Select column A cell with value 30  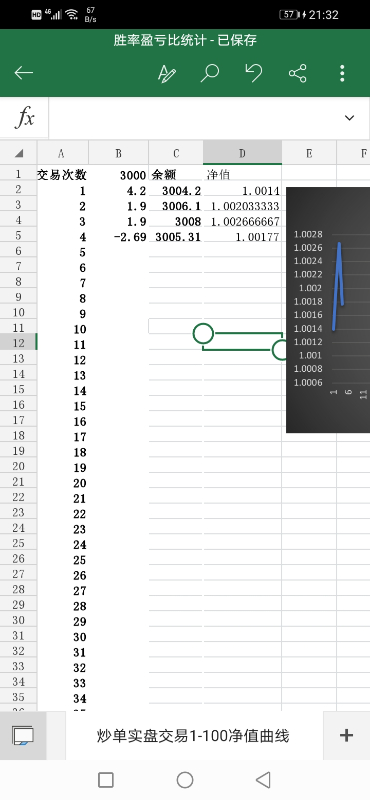pos(62,637)
